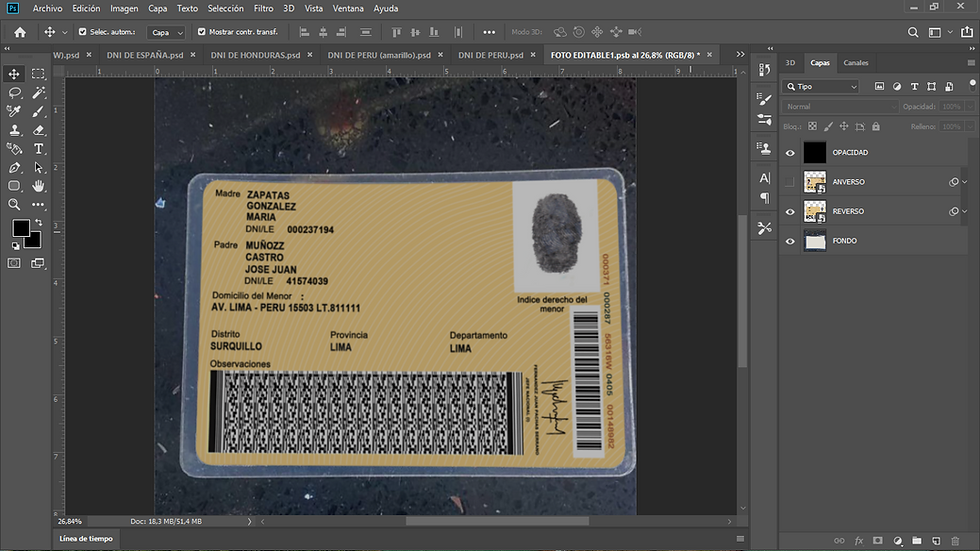Click the Home icon in options bar
Image resolution: width=980 pixels, height=551 pixels.
click(20, 32)
